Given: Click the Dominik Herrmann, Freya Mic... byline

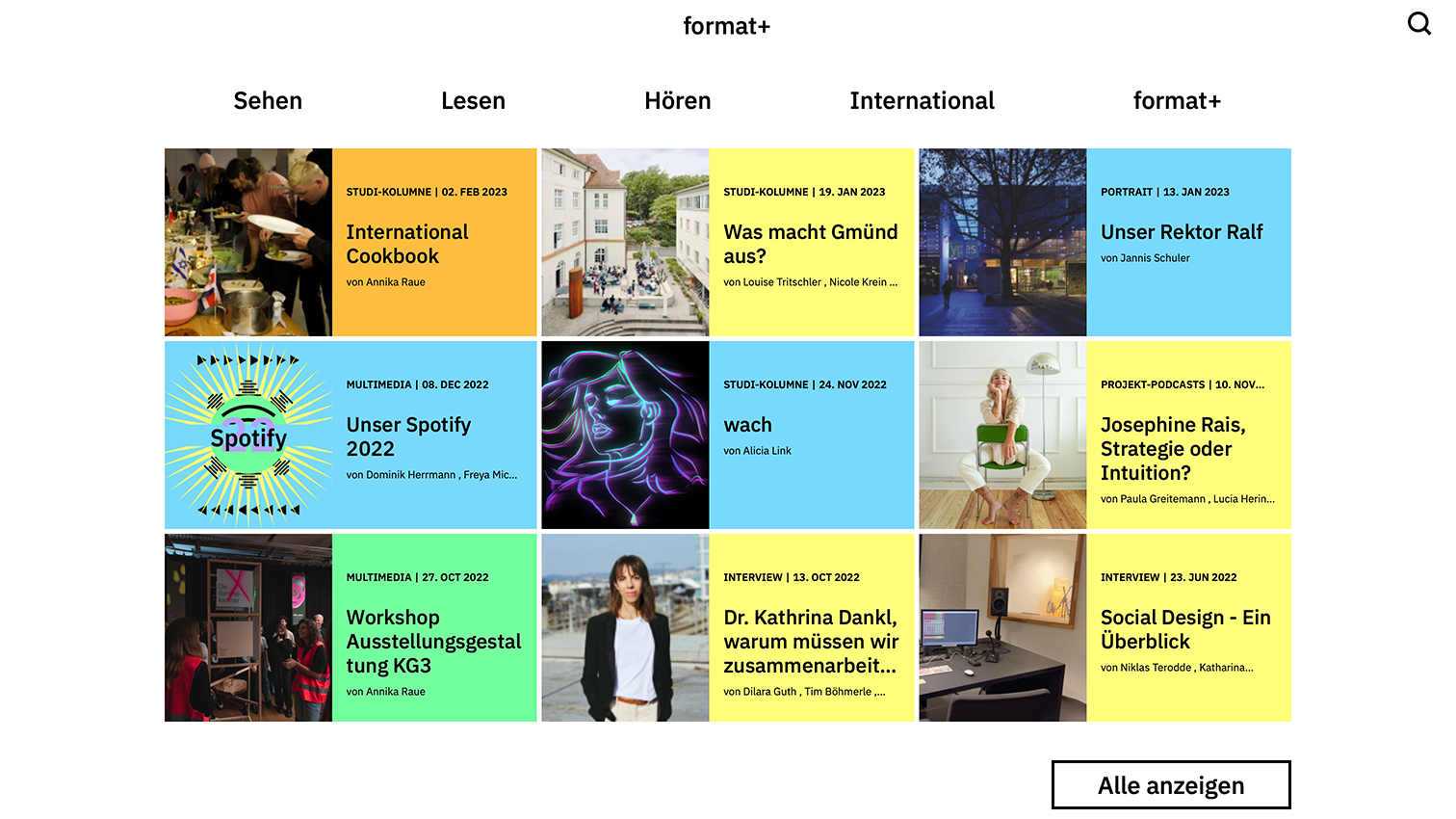Looking at the screenshot, I should tap(431, 475).
